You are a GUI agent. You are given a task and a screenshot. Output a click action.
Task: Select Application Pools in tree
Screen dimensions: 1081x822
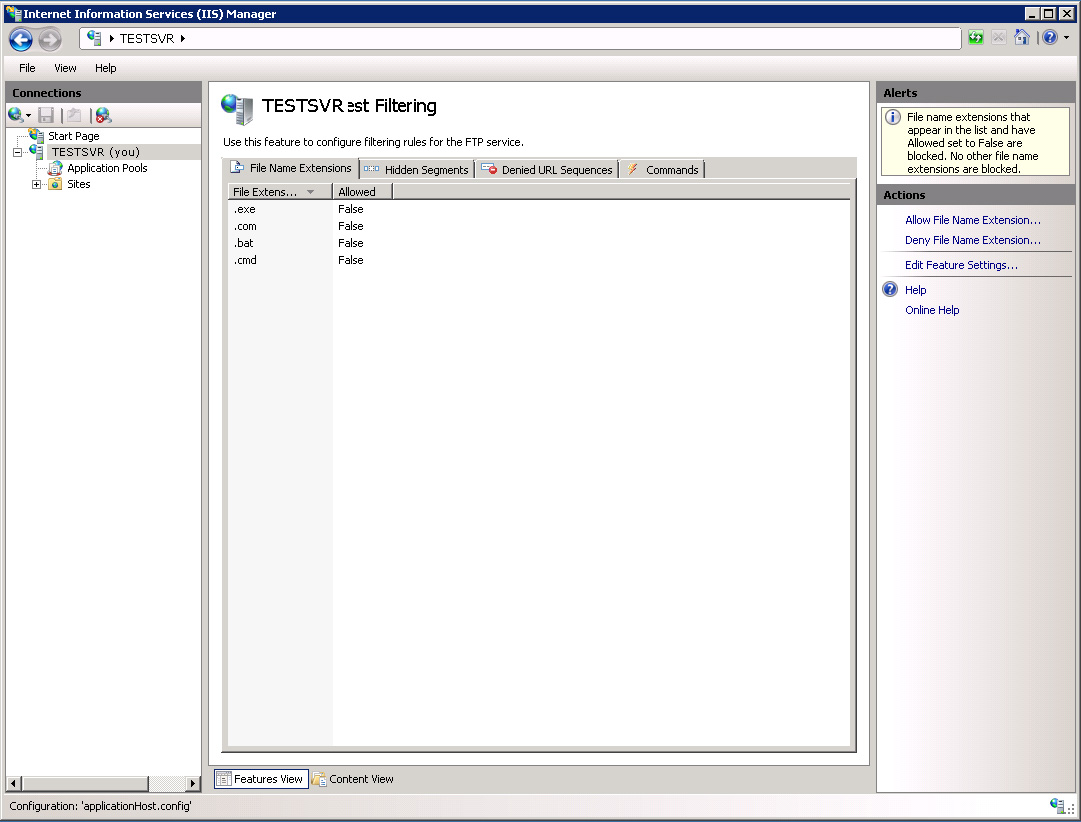coord(107,168)
